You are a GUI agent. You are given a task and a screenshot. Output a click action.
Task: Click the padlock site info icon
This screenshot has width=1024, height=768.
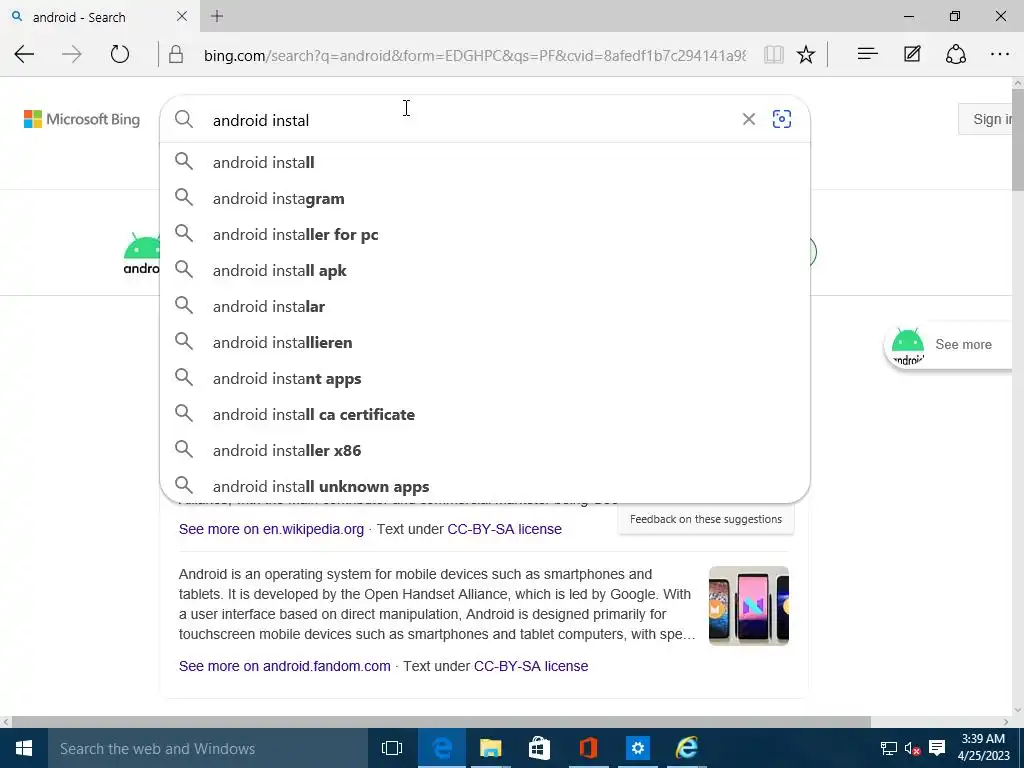(176, 54)
